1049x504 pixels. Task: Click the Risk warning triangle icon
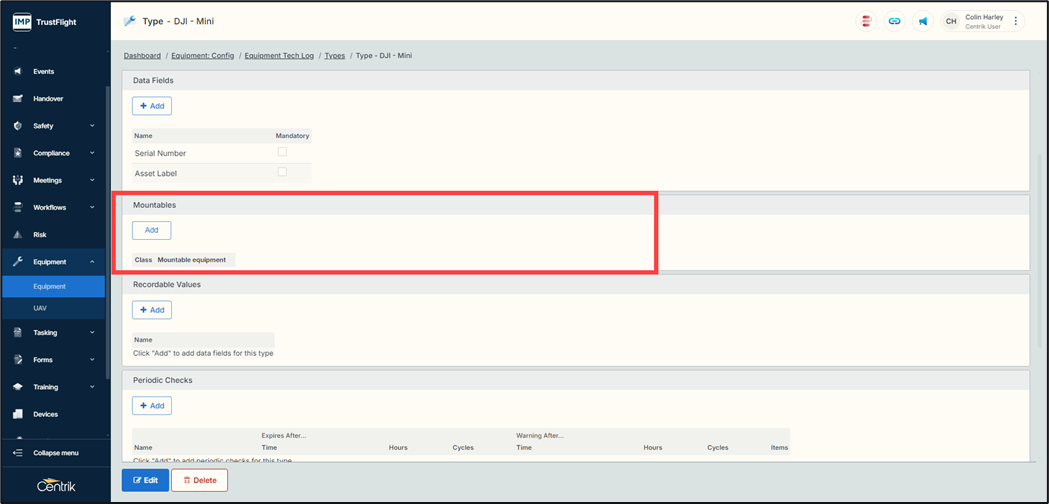tap(18, 235)
